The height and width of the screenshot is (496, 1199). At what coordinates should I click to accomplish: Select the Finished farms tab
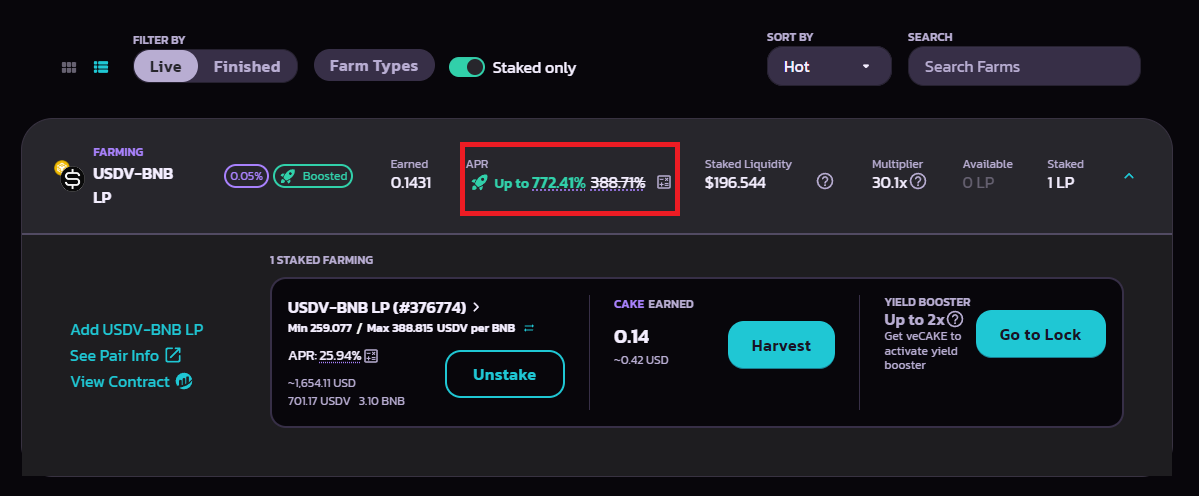point(247,67)
